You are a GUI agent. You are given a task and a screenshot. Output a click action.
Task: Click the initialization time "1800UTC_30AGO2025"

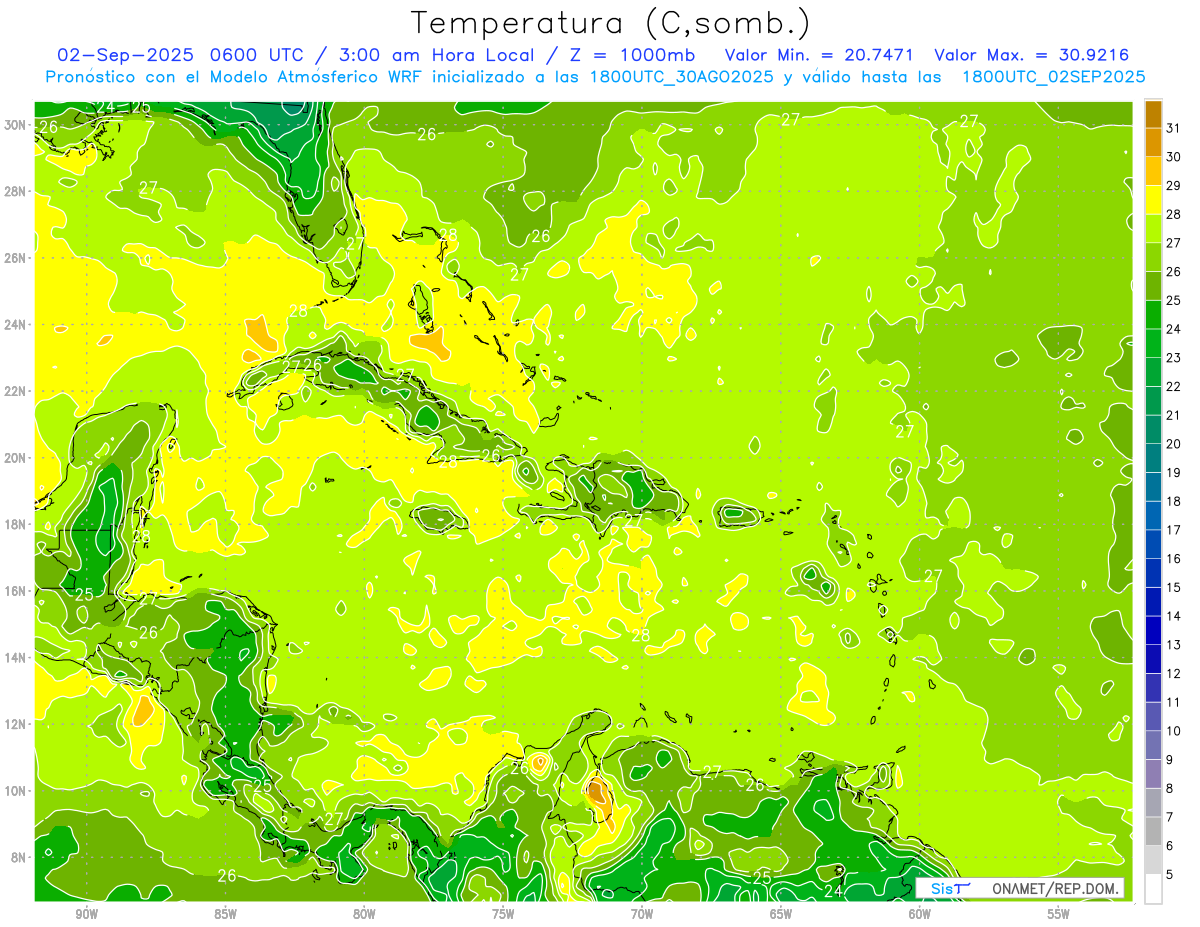pyautogui.click(x=680, y=76)
